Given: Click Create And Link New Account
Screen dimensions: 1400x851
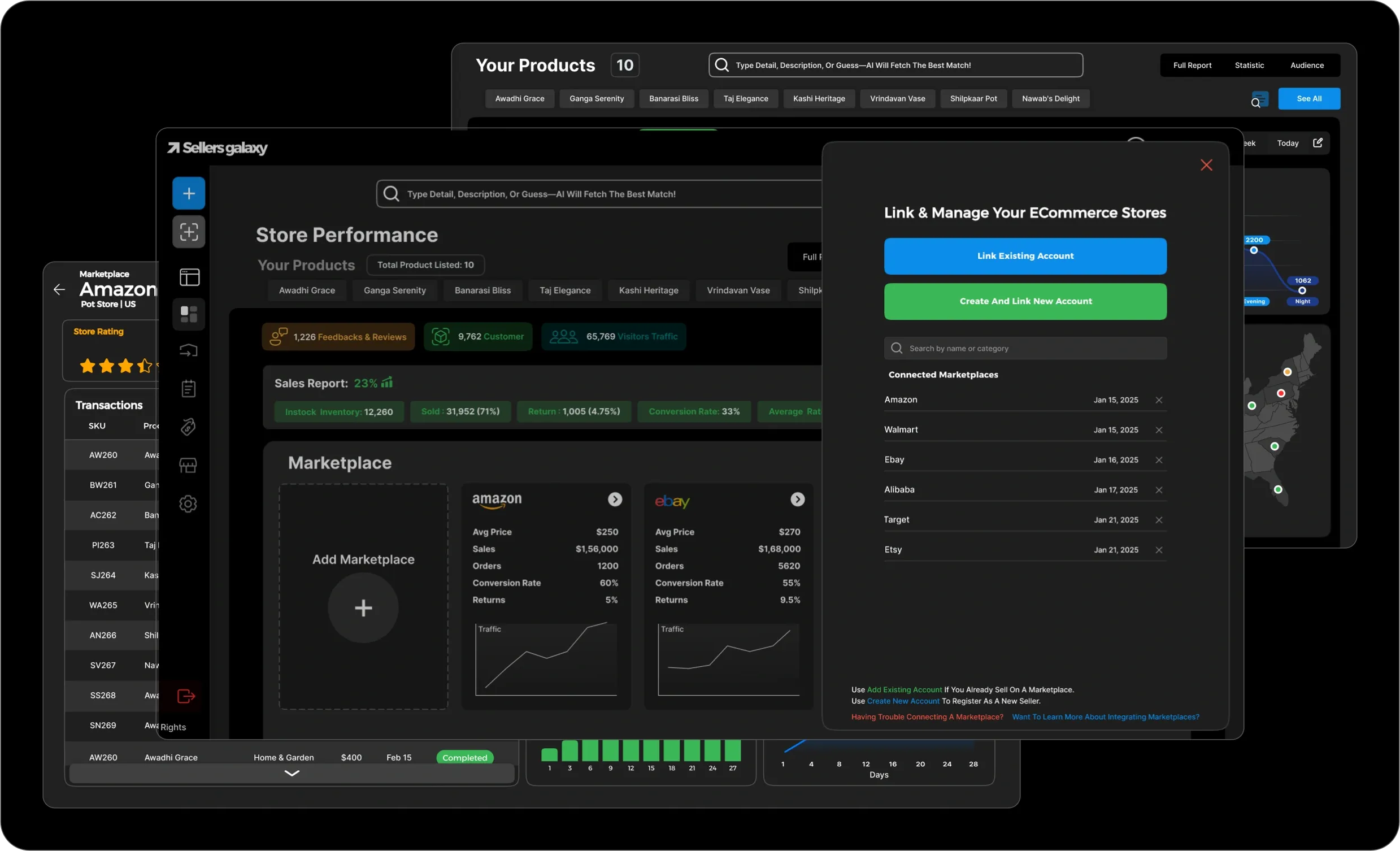Looking at the screenshot, I should 1025,301.
